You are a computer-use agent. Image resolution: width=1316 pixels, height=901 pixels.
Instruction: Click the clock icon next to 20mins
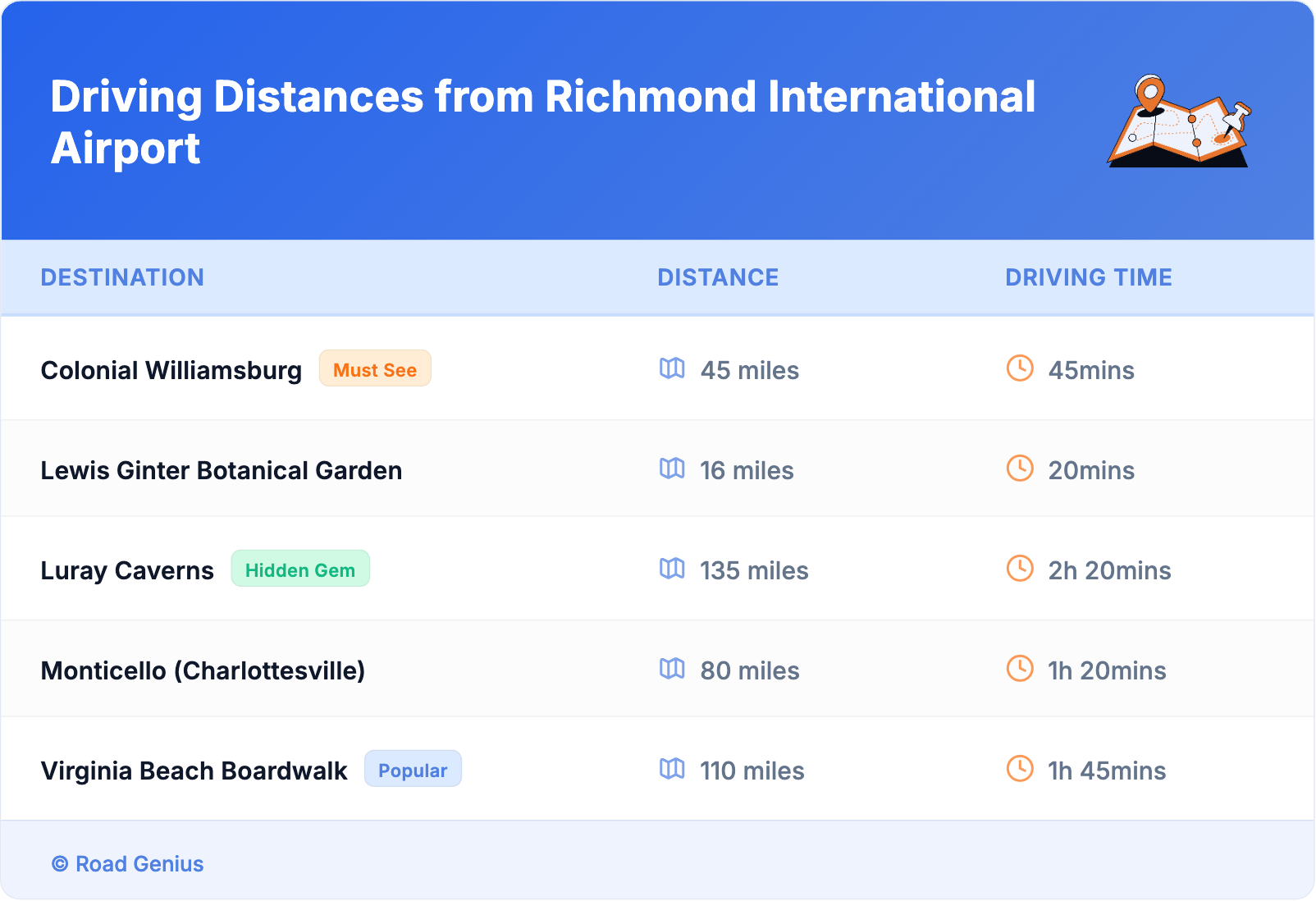coord(1020,469)
